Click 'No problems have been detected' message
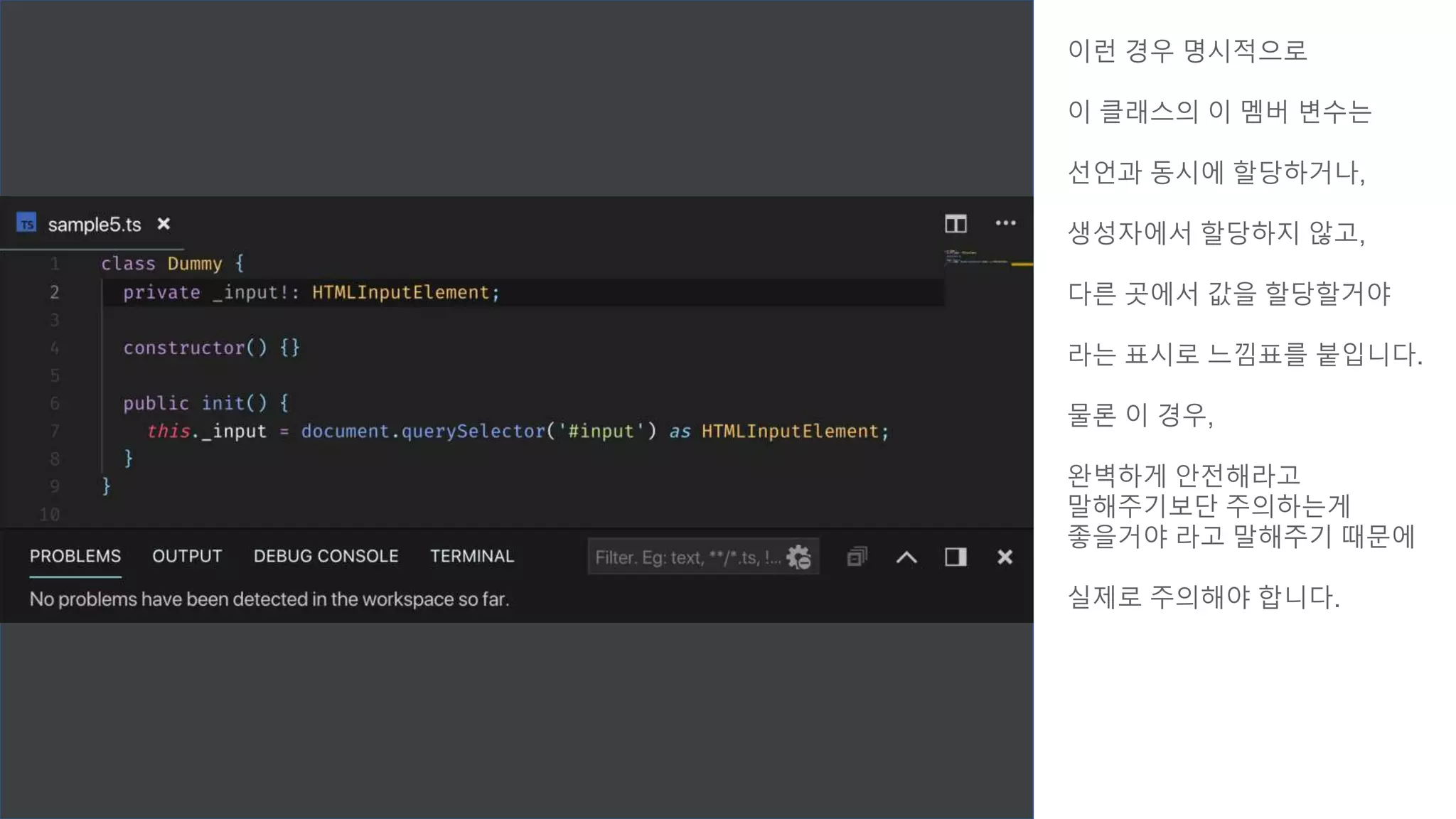The width and height of the screenshot is (1456, 819). [269, 599]
